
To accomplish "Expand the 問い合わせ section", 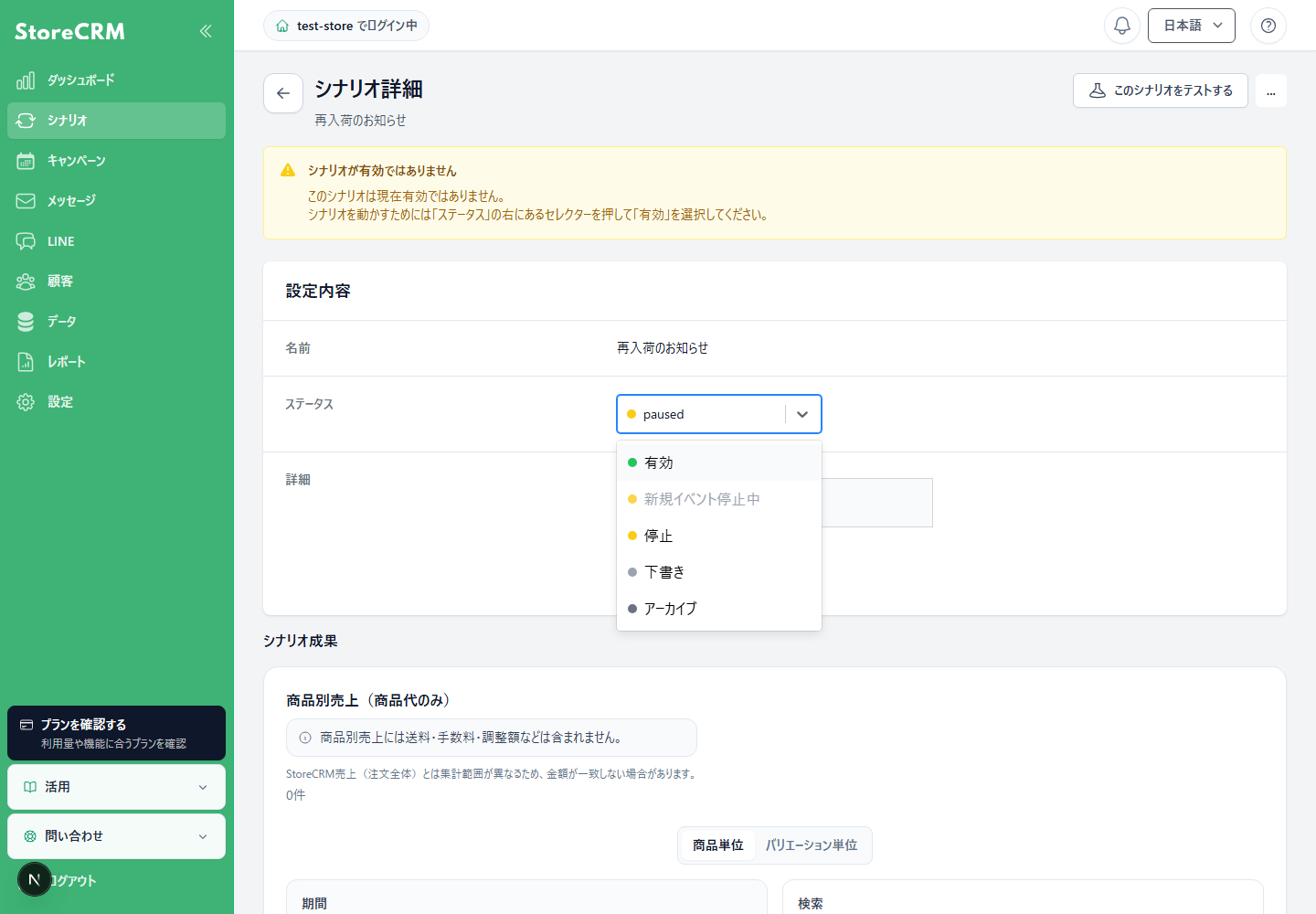I will pyautogui.click(x=116, y=836).
